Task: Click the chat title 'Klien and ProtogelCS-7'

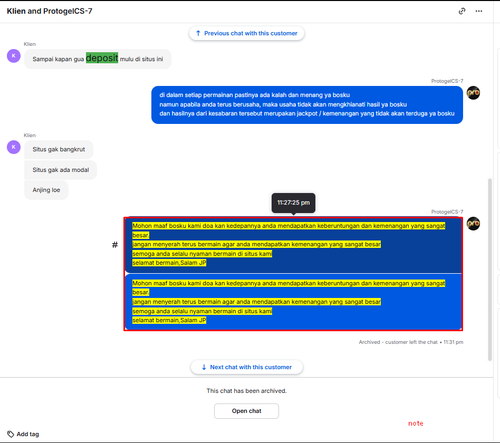Action: (x=50, y=11)
